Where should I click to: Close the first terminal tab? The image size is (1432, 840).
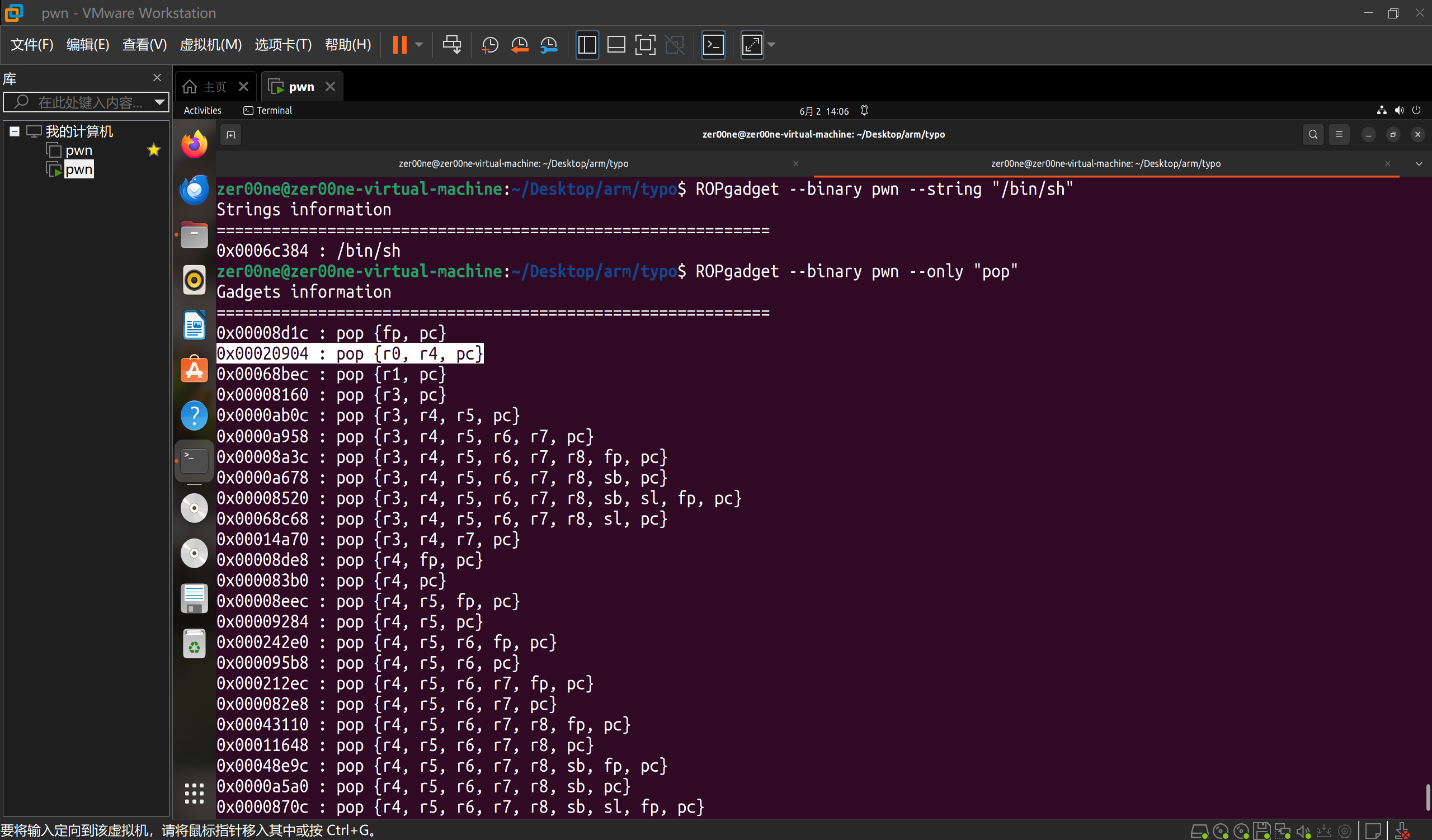pos(795,163)
